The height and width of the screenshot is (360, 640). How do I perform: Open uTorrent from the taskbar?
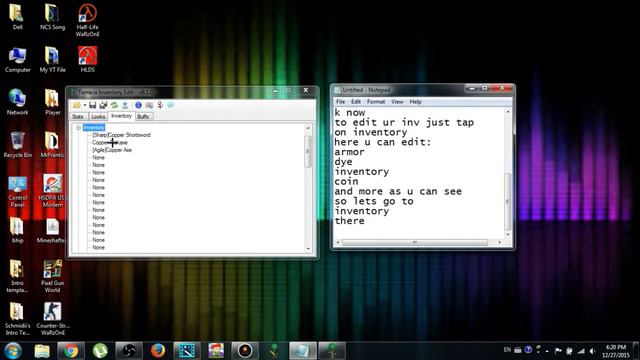100,351
